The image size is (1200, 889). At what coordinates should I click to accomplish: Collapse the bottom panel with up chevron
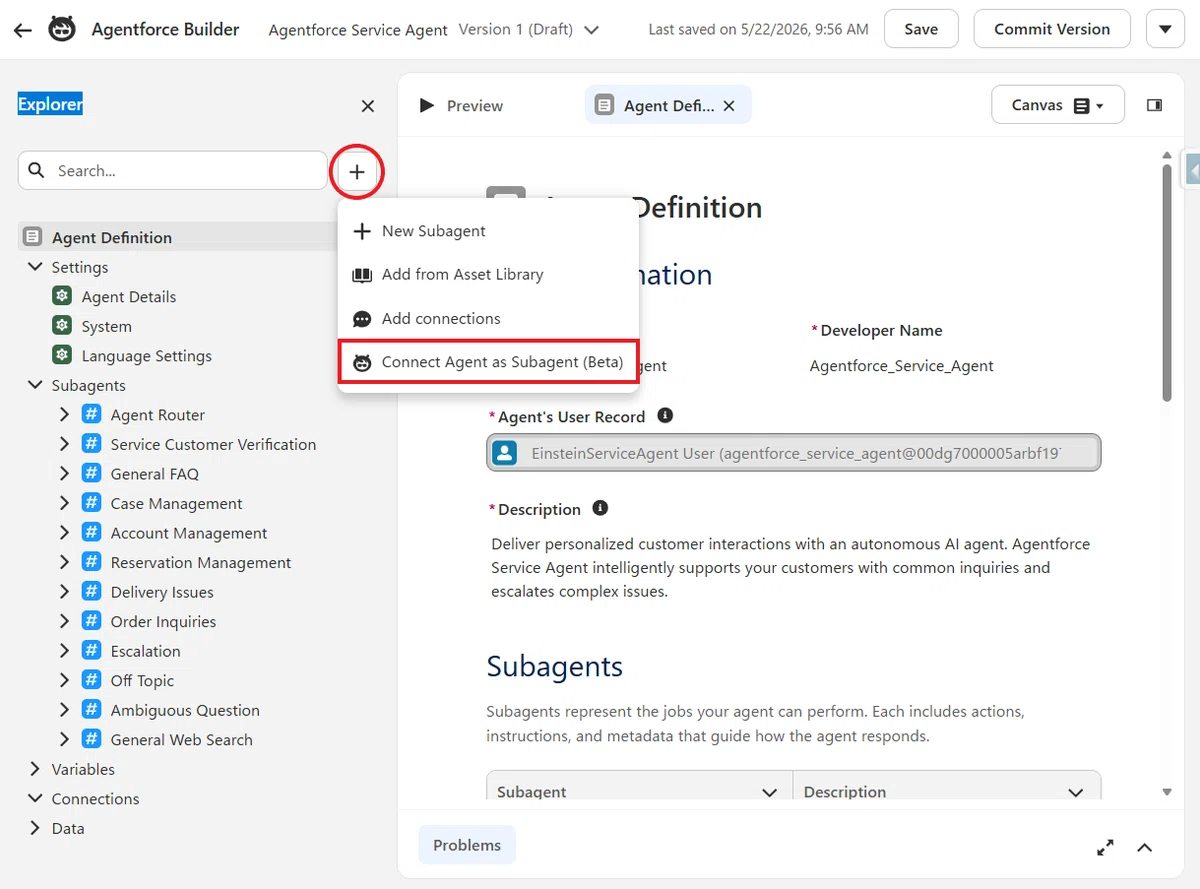coord(1145,847)
